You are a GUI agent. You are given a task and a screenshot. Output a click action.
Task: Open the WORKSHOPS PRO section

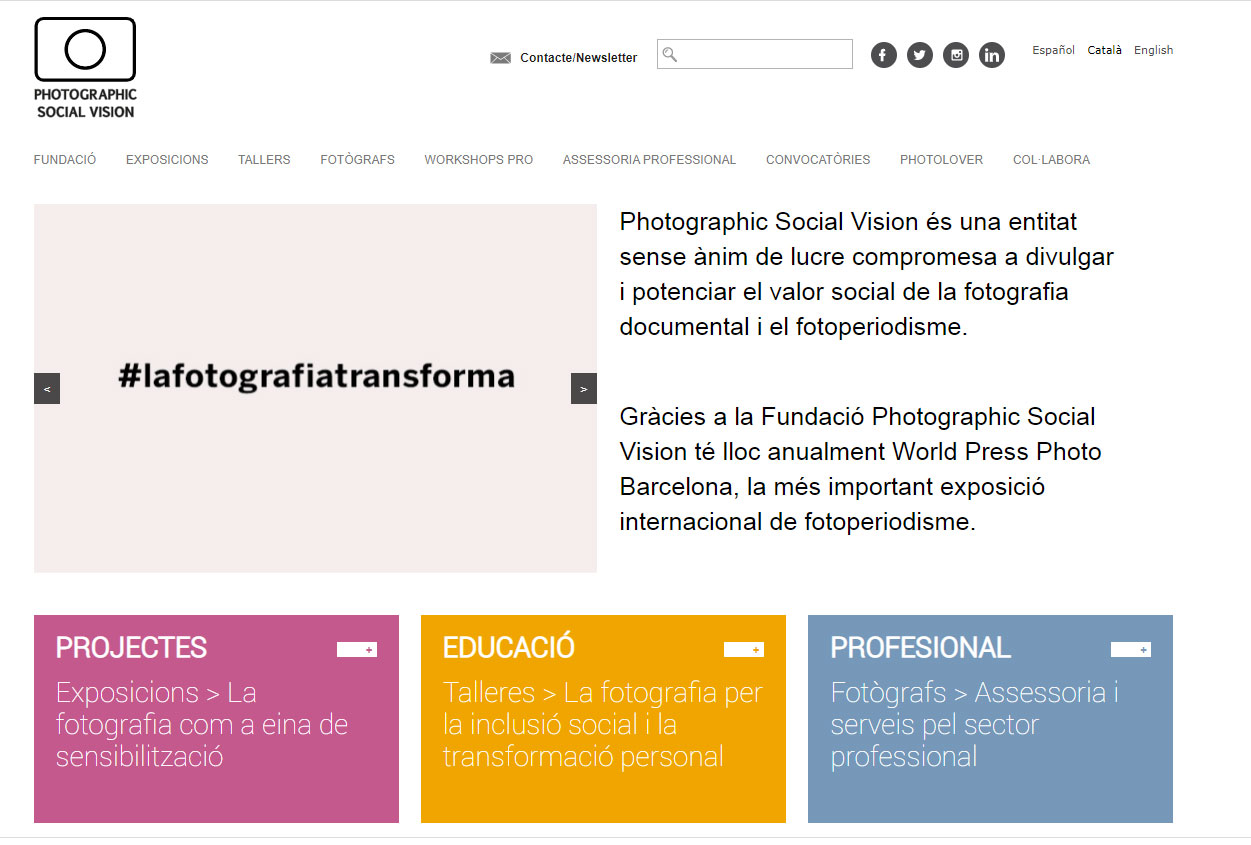click(x=478, y=159)
